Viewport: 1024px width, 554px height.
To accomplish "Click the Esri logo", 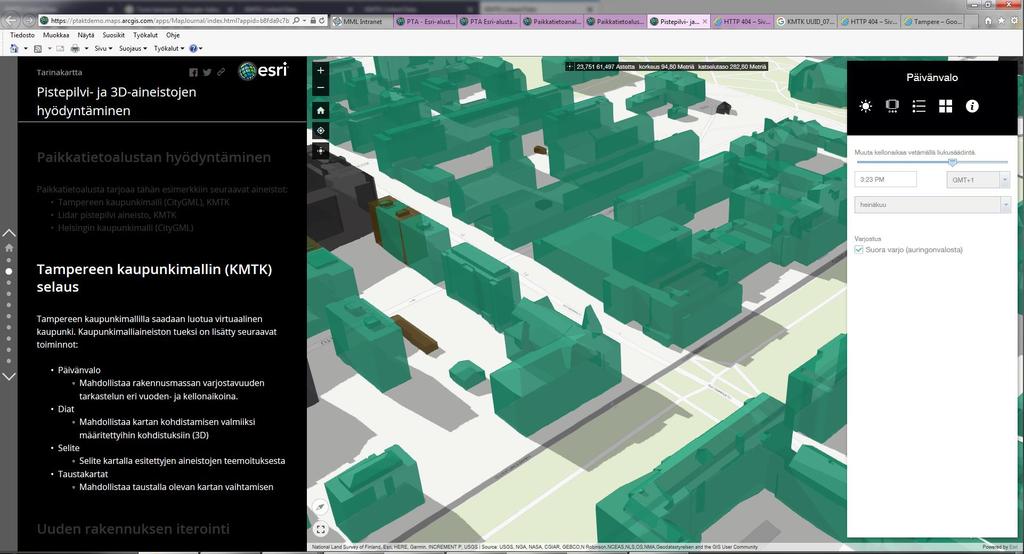I will click(x=263, y=70).
